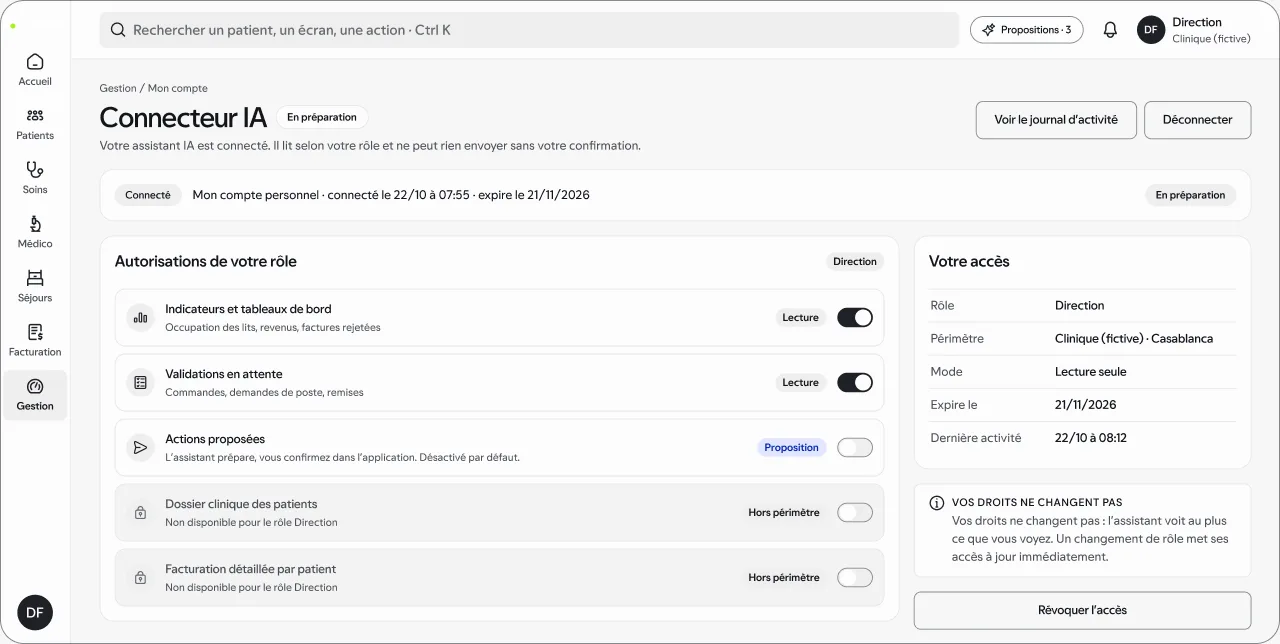Click the Lecture badge for Indicateurs
This screenshot has width=1280, height=644.
tap(800, 318)
